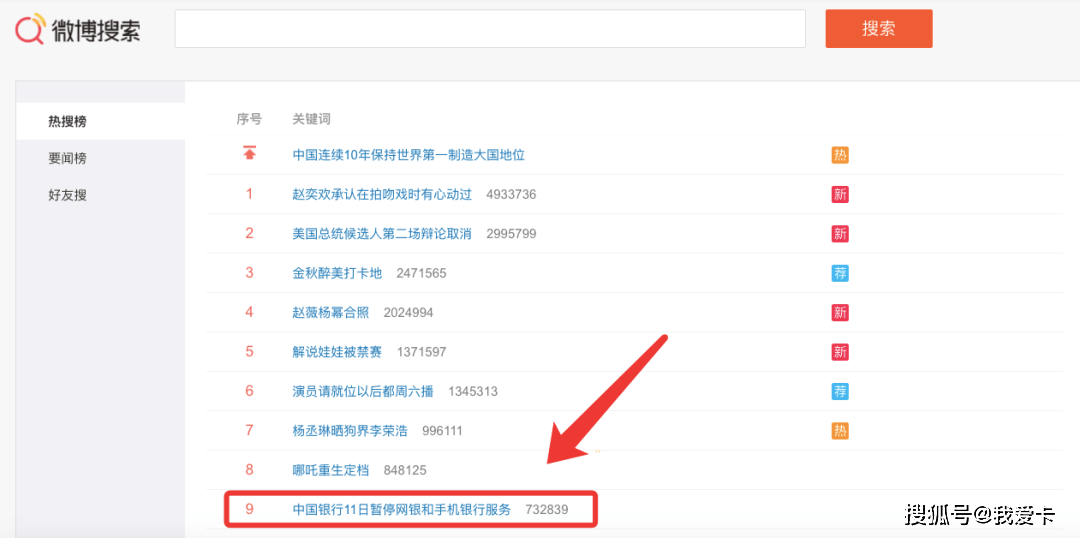Click rank number 3 in the list
This screenshot has height=538, width=1080.
249,273
